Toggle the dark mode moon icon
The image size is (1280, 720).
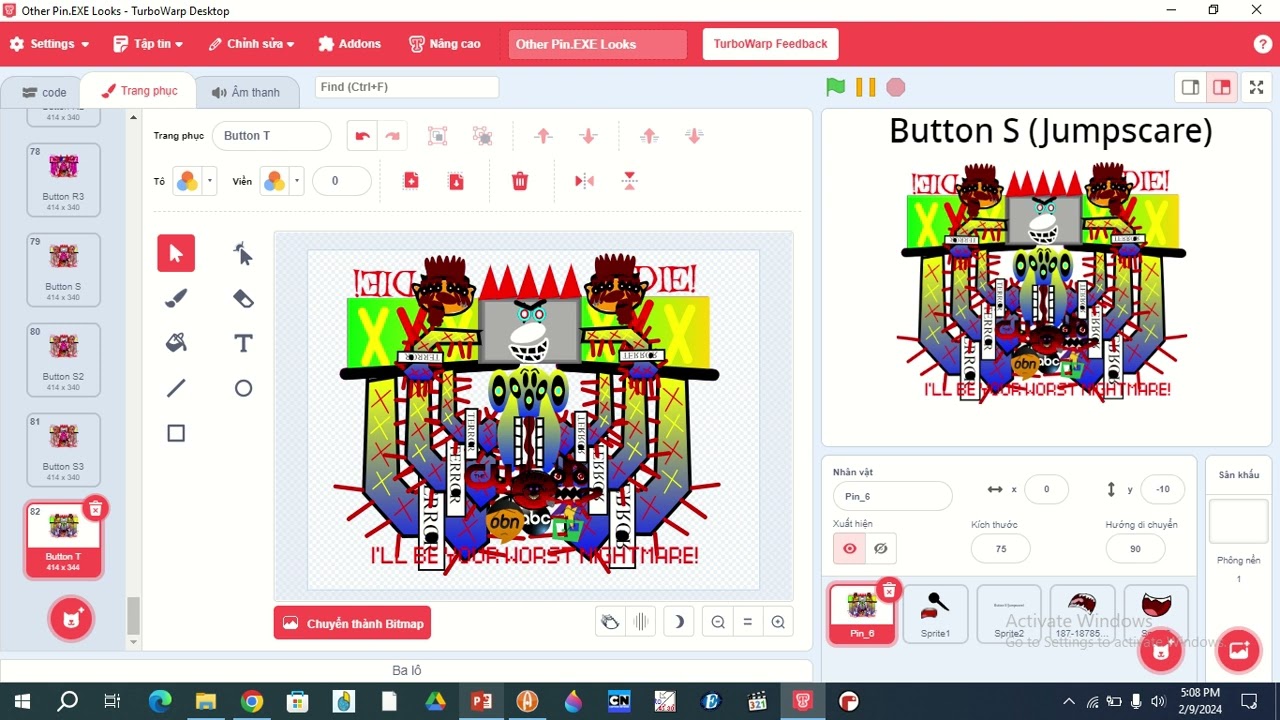click(x=678, y=622)
